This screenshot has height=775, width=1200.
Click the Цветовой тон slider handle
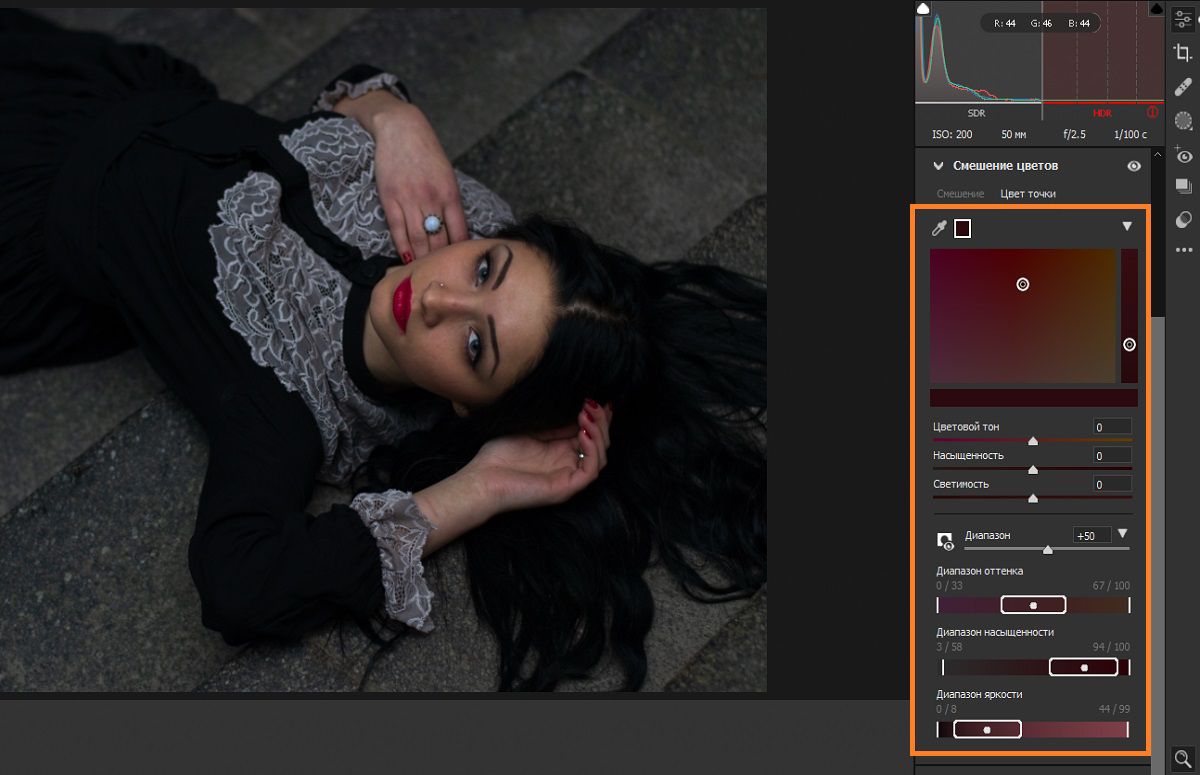1033,440
